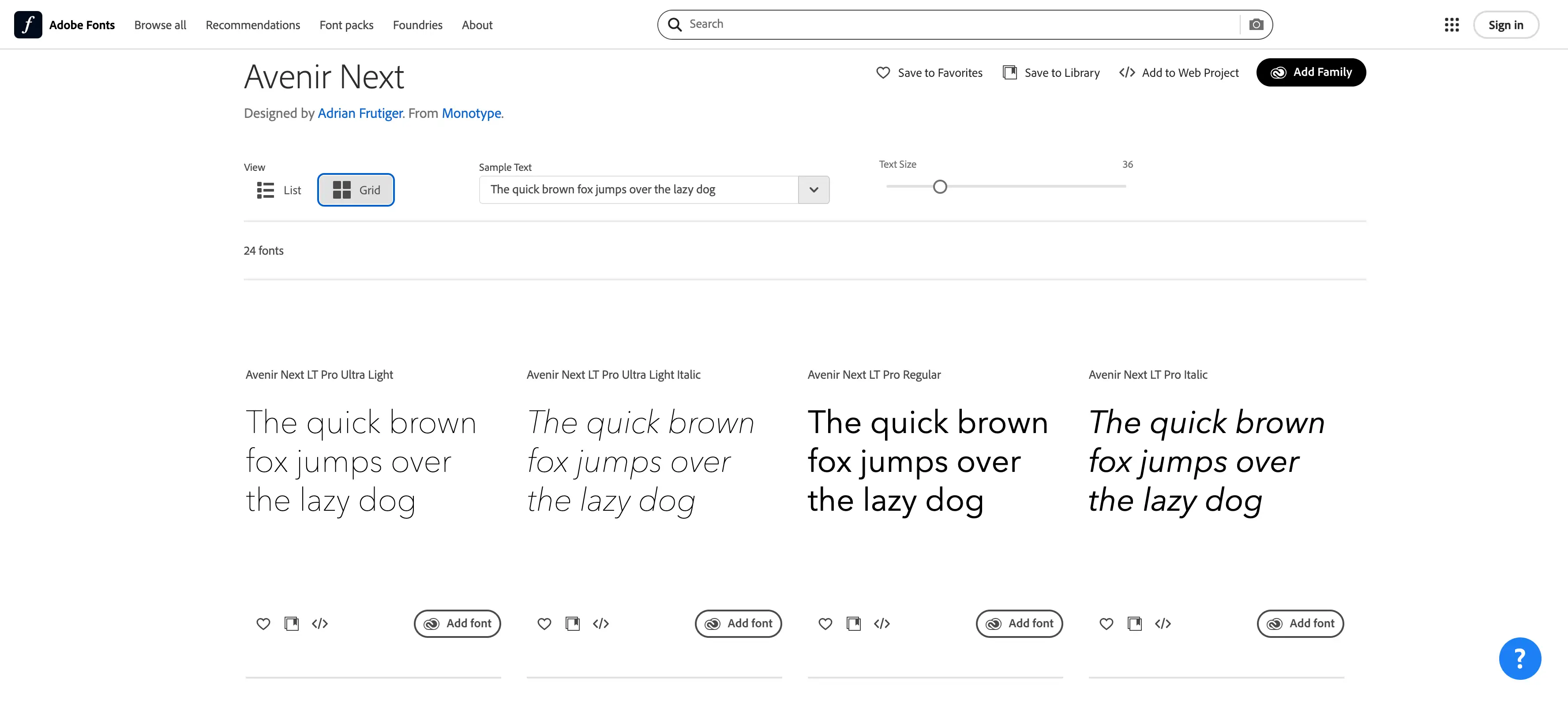This screenshot has width=1568, height=701.
Task: Click the Text Size slider handle
Action: [x=940, y=186]
